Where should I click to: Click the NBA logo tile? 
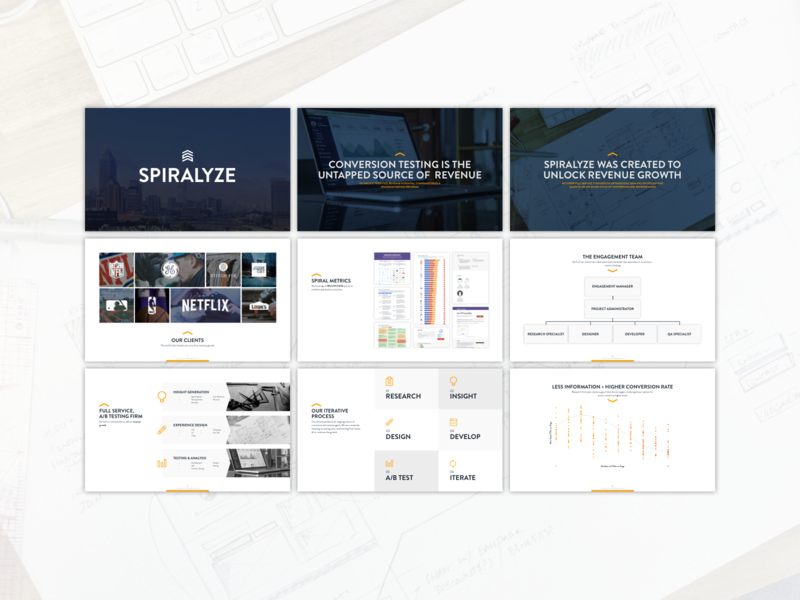point(152,305)
